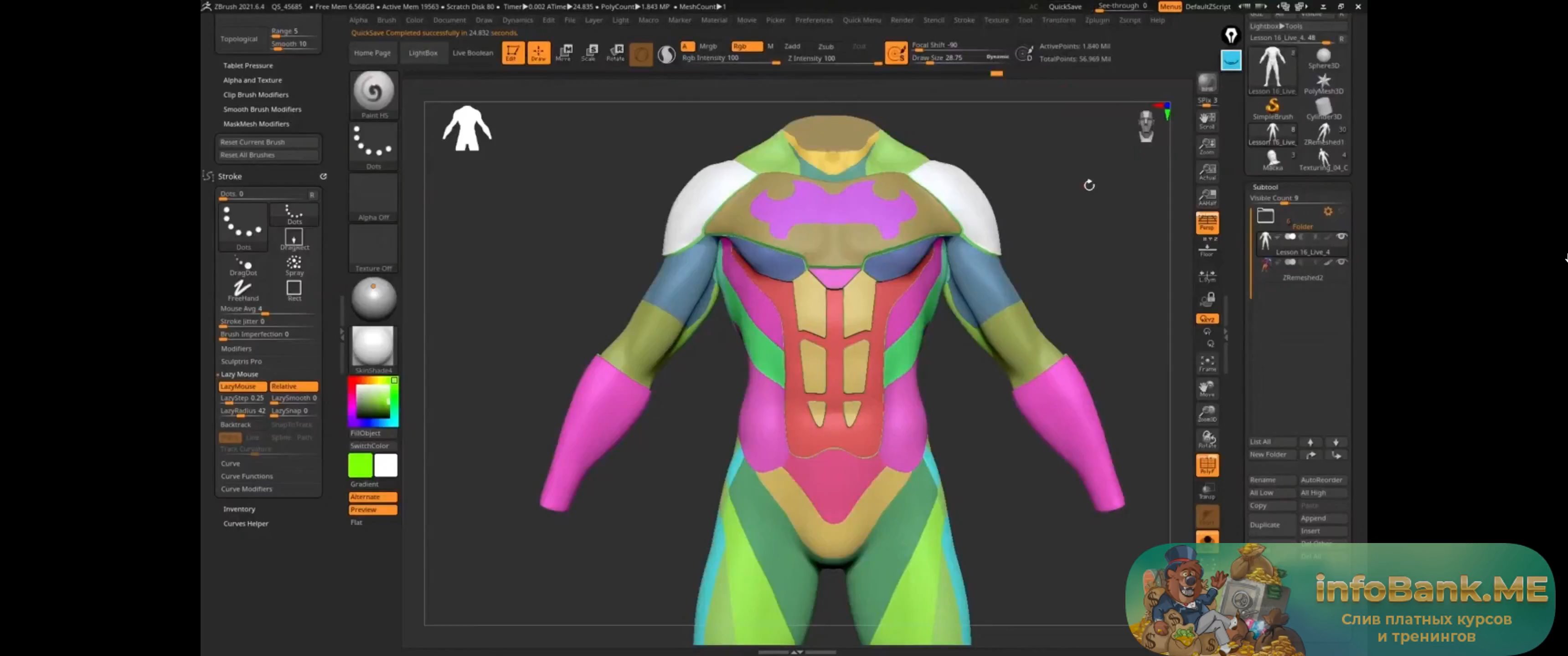Switch to the Move gizmo mode
The height and width of the screenshot is (656, 1568).
point(564,52)
